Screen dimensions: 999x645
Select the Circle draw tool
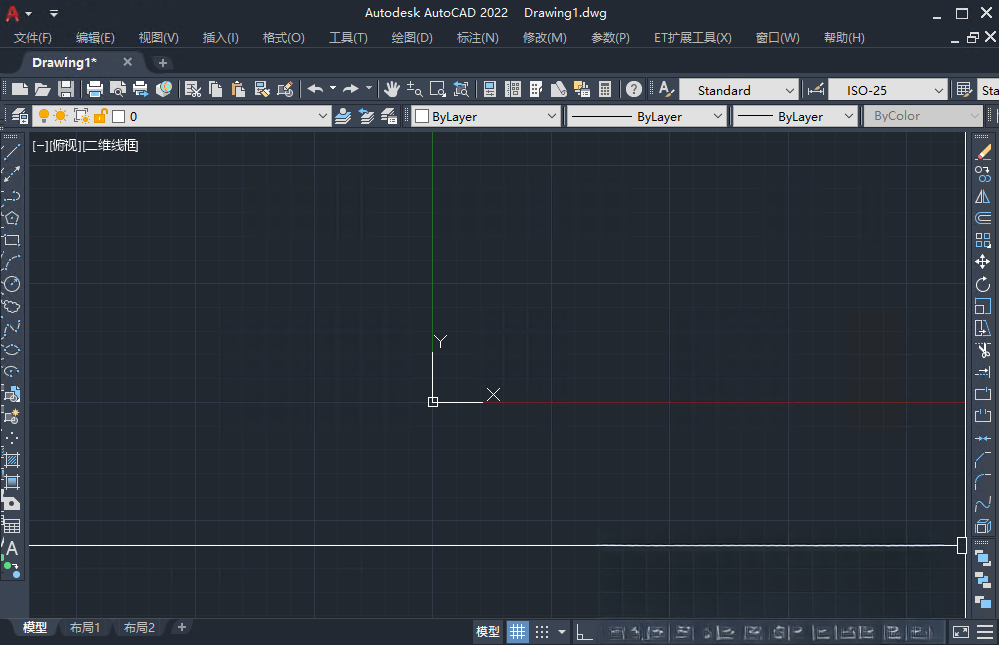[x=11, y=284]
